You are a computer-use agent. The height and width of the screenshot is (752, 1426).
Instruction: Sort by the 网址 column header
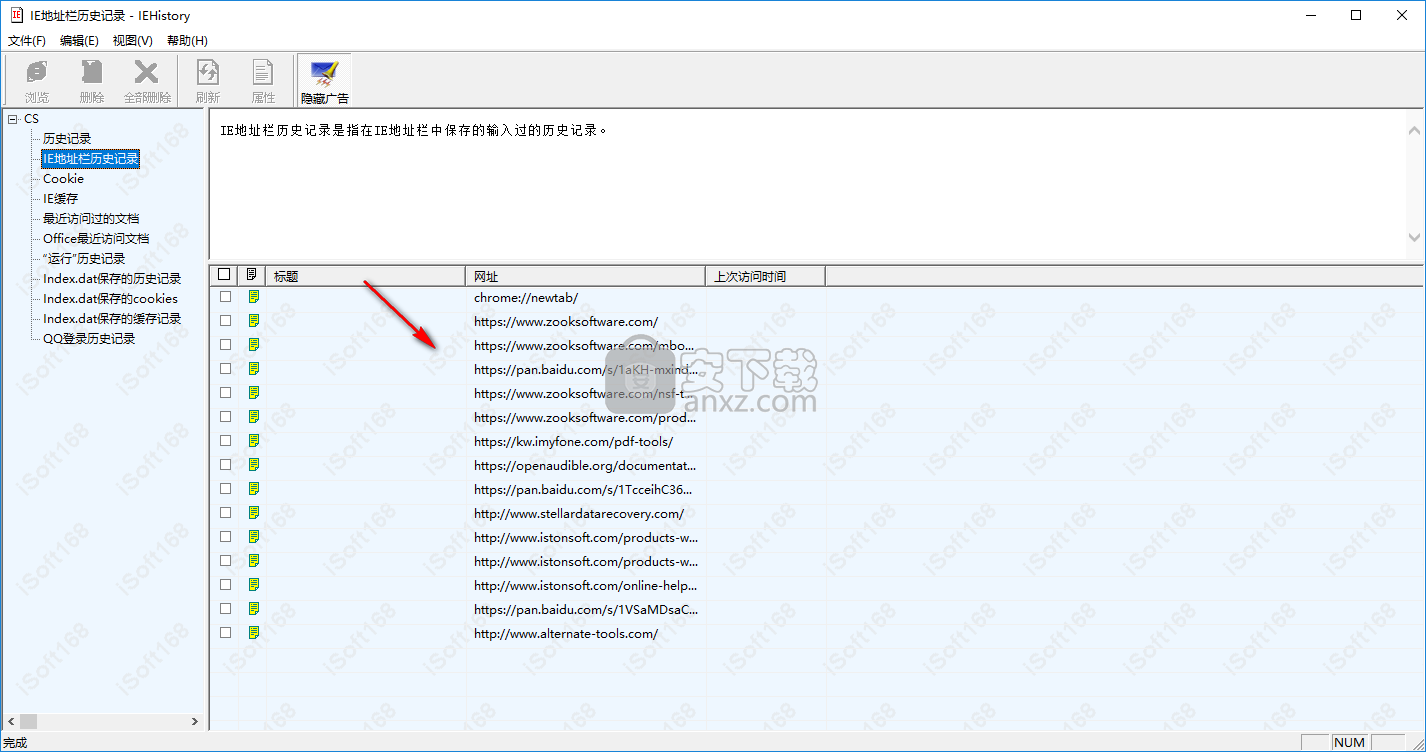[586, 276]
